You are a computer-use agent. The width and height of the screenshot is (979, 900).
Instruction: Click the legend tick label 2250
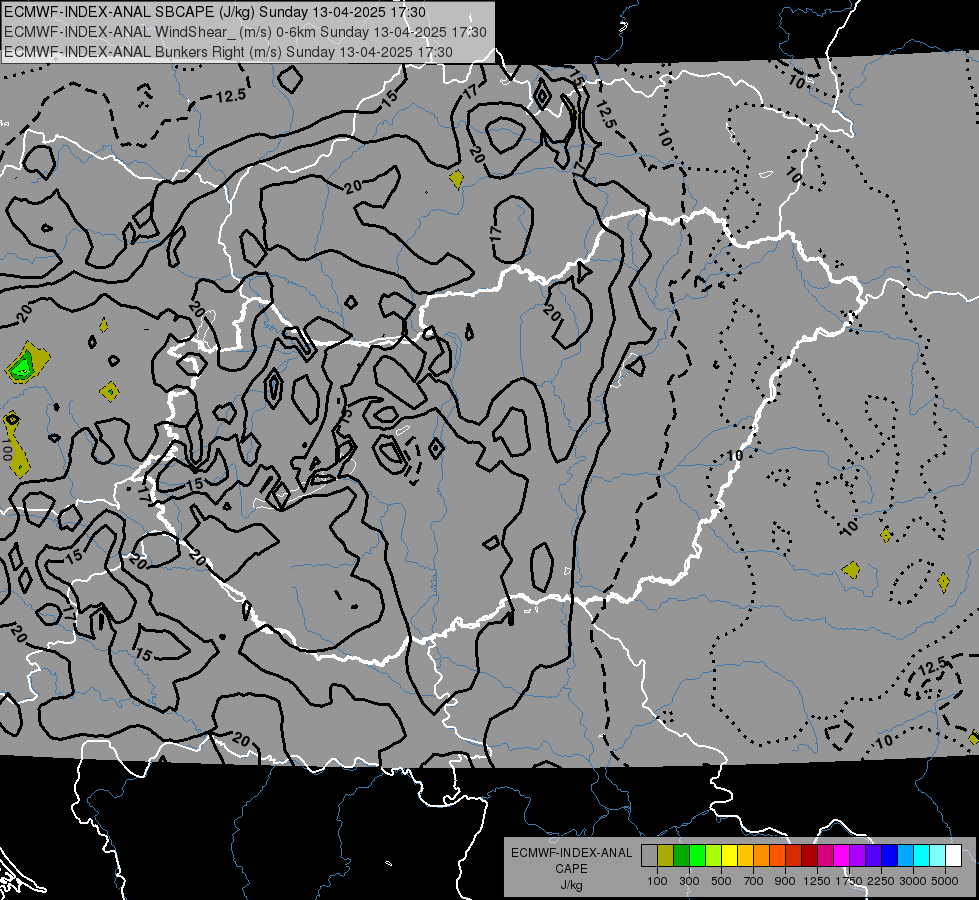[881, 881]
